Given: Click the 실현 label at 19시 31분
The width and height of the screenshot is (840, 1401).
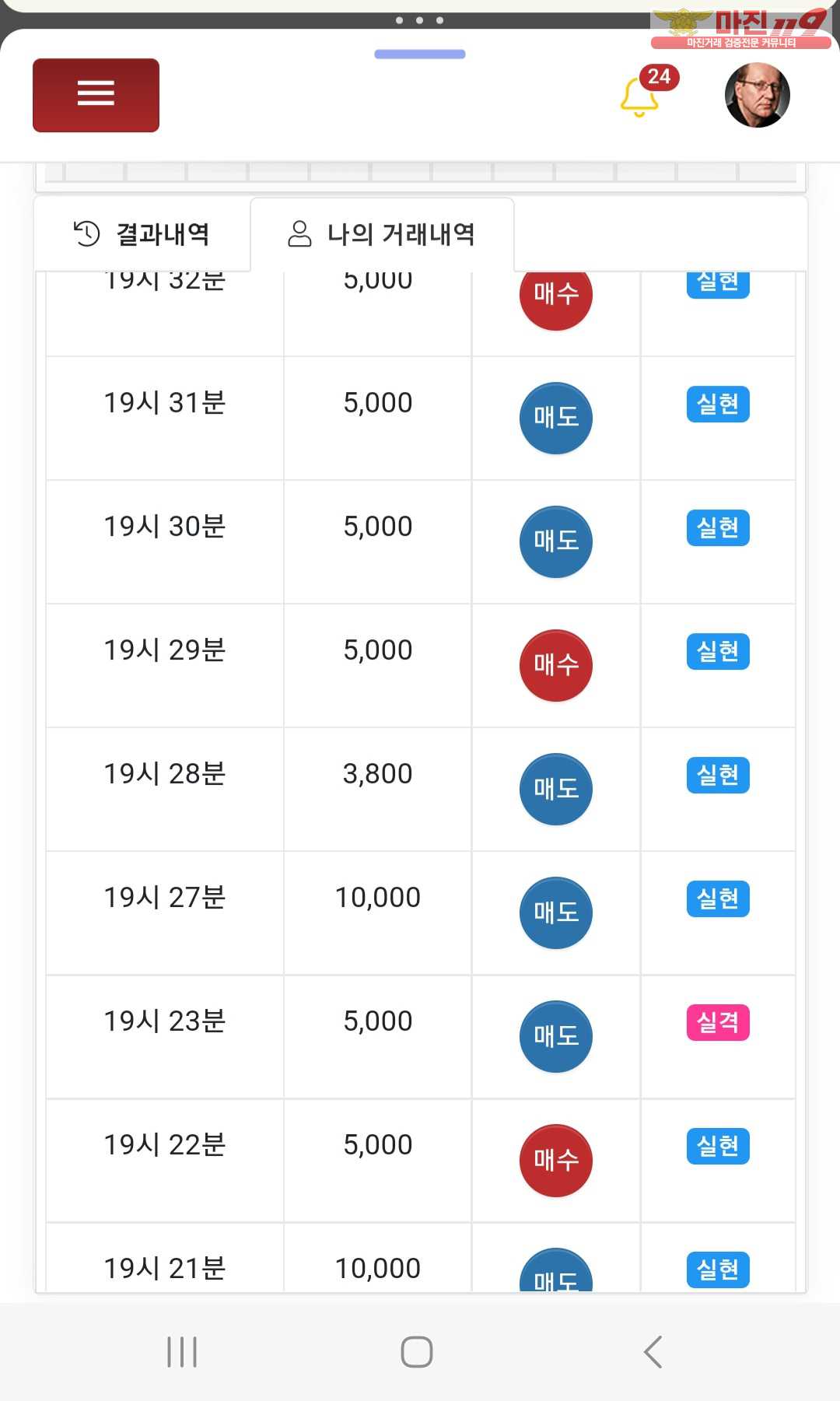Looking at the screenshot, I should 718,404.
